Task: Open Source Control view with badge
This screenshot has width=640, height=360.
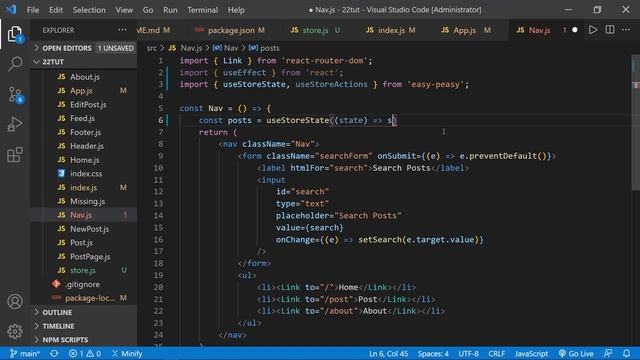Action: point(15,94)
